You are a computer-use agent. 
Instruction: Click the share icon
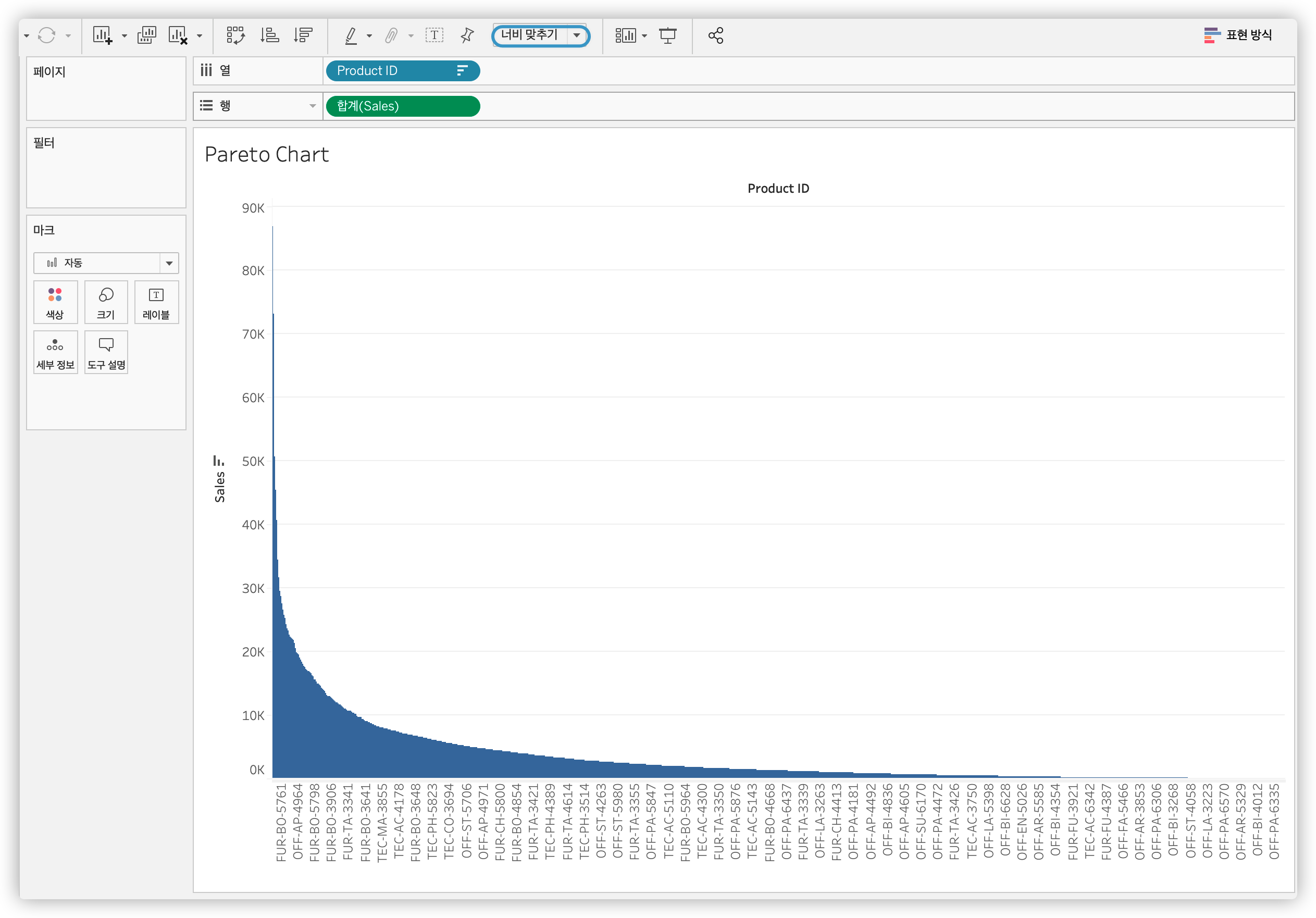coord(715,35)
